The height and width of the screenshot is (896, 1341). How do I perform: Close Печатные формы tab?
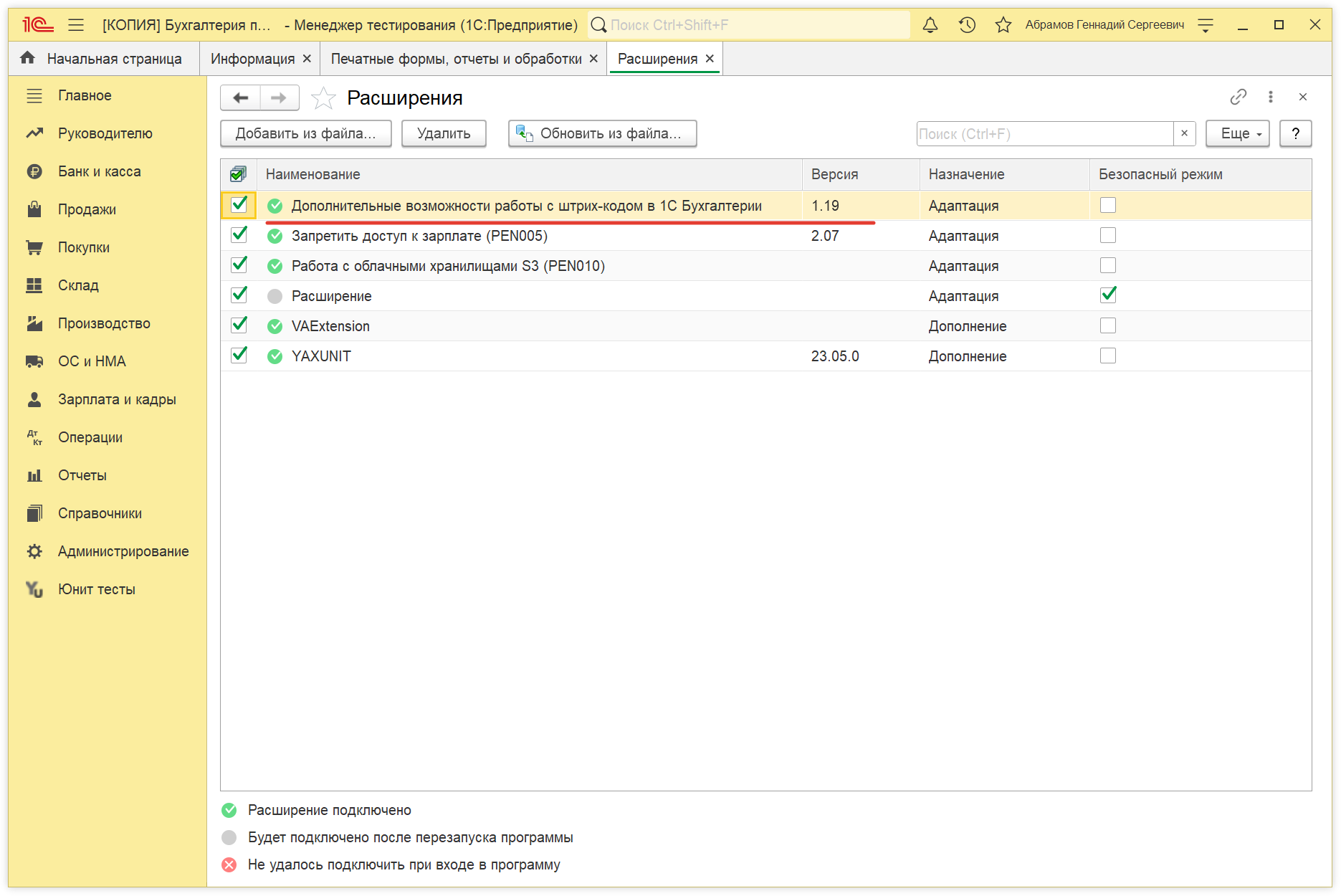[x=593, y=59]
